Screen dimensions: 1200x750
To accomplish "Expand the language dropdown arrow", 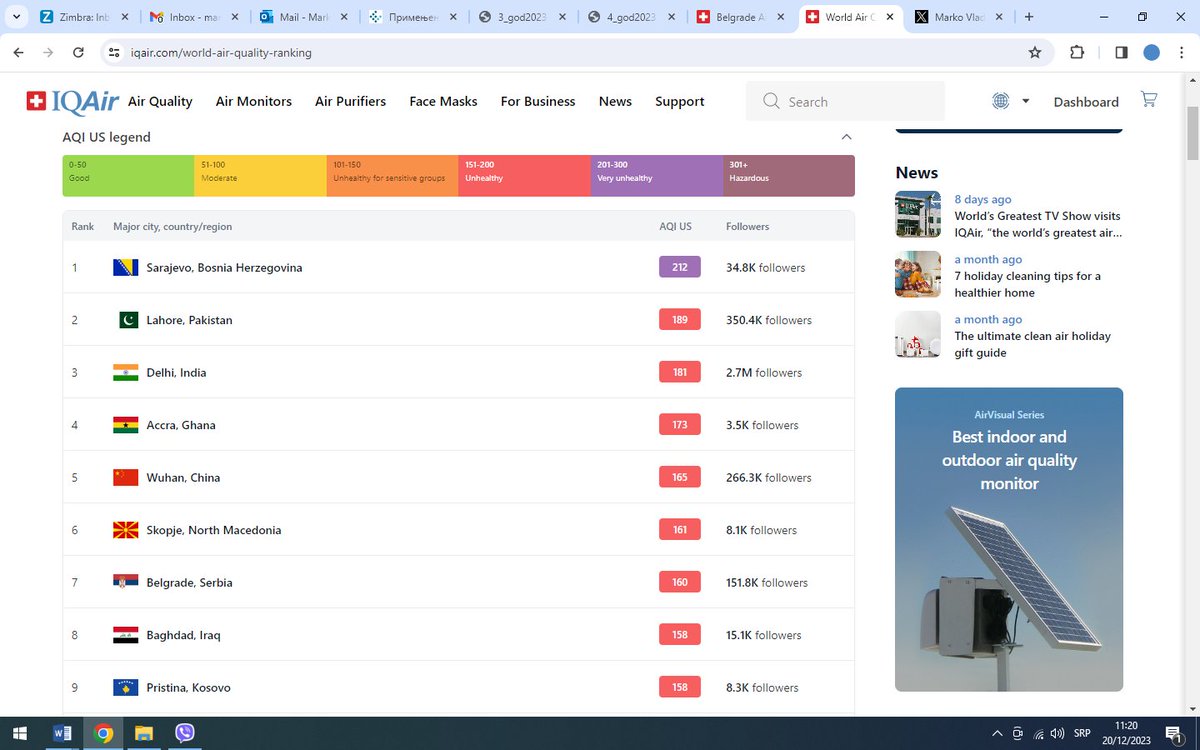I will [x=1025, y=101].
